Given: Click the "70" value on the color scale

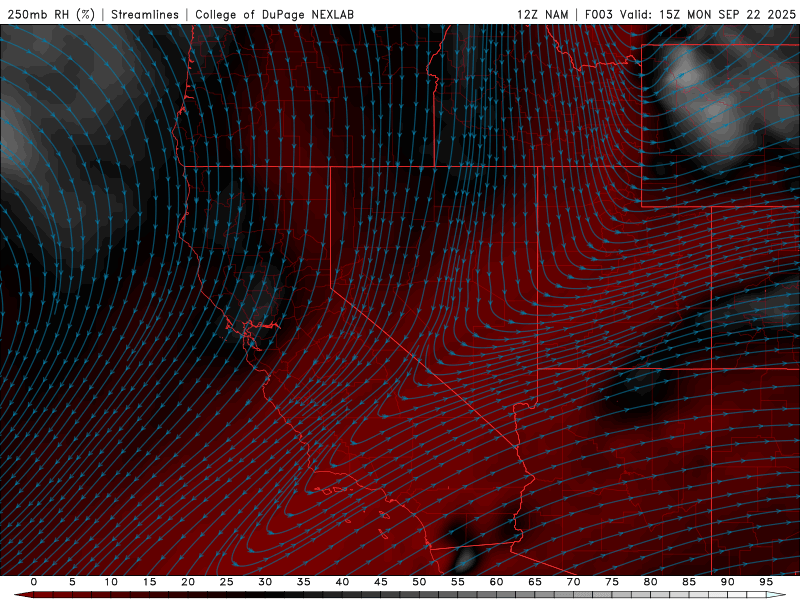Looking at the screenshot, I should point(573,582).
